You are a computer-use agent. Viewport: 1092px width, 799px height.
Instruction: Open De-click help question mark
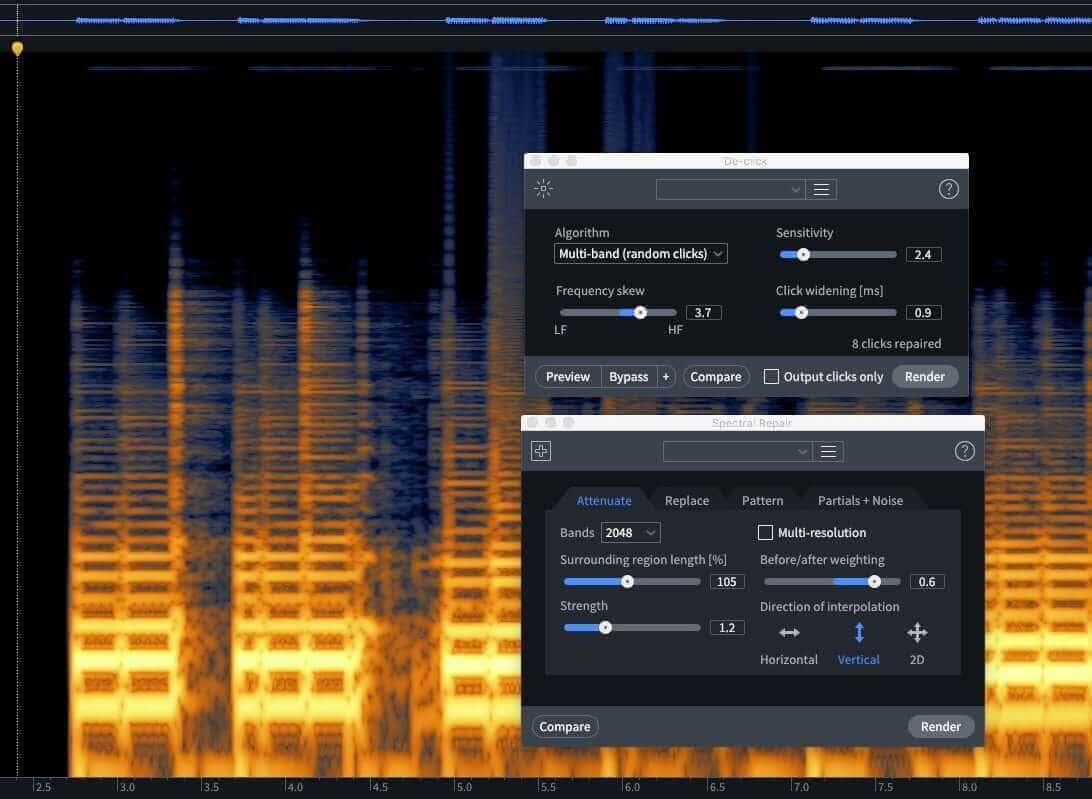click(x=949, y=189)
